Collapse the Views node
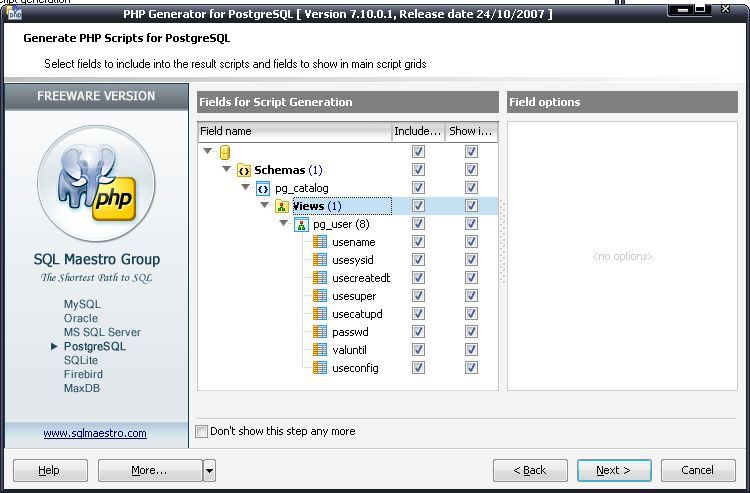Viewport: 750px width, 493px height. click(x=265, y=205)
